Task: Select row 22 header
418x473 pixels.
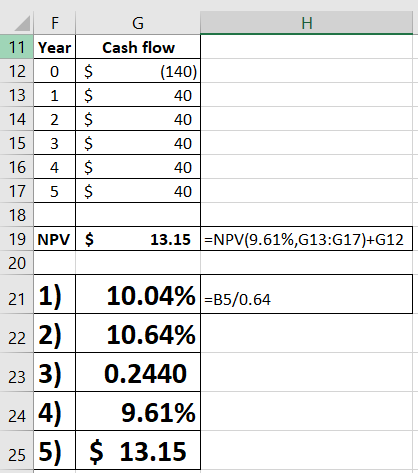Action: [17, 333]
